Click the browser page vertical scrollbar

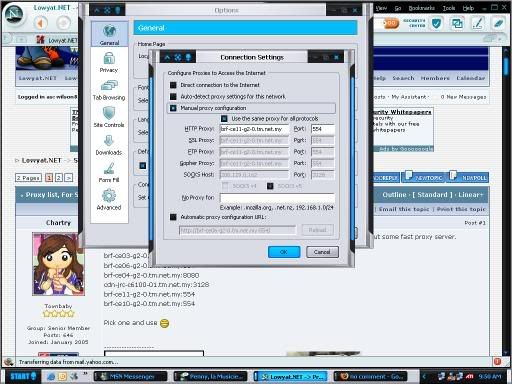click(507, 200)
